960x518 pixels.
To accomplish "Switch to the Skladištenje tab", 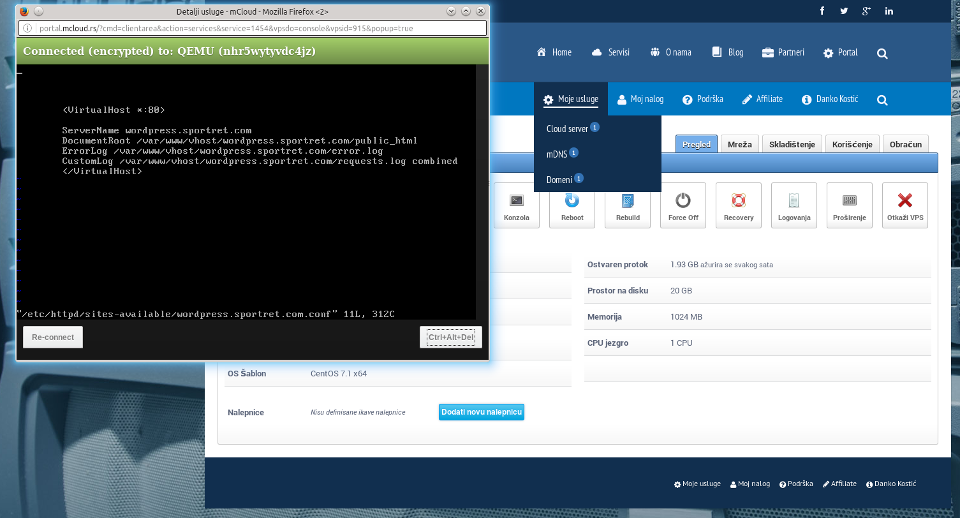I will point(792,144).
